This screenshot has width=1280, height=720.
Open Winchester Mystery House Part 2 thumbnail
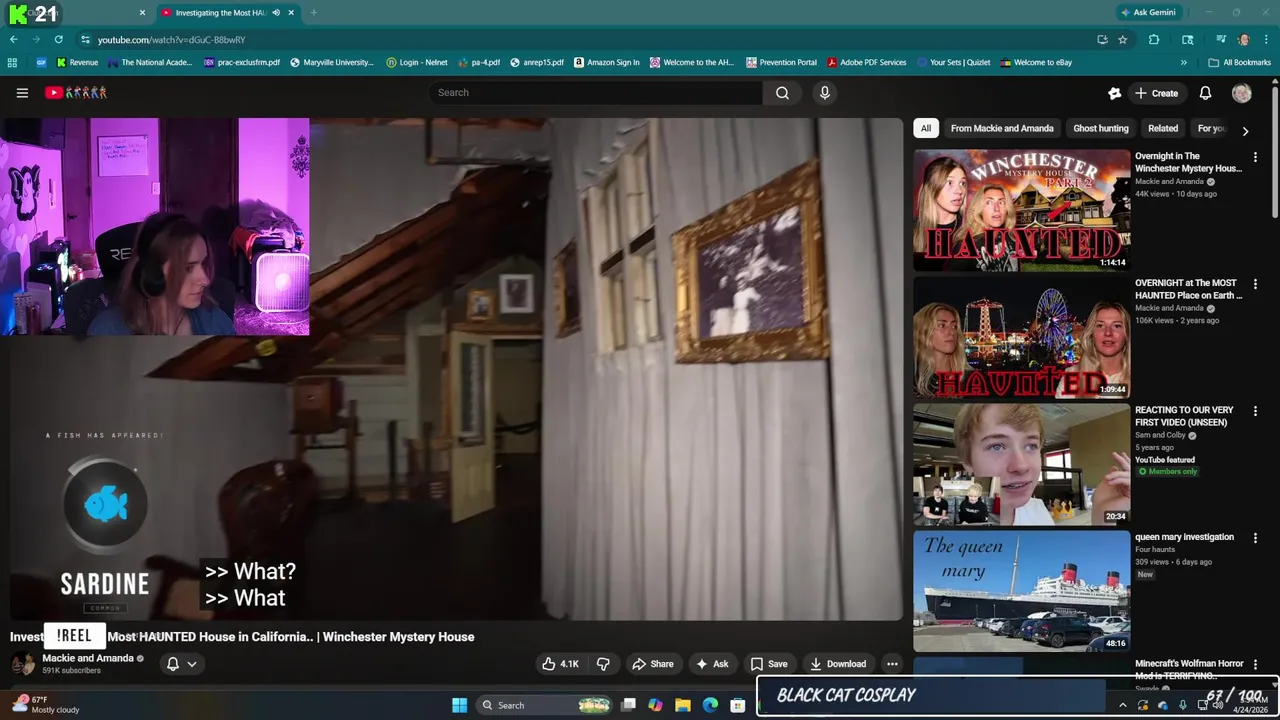click(1021, 210)
